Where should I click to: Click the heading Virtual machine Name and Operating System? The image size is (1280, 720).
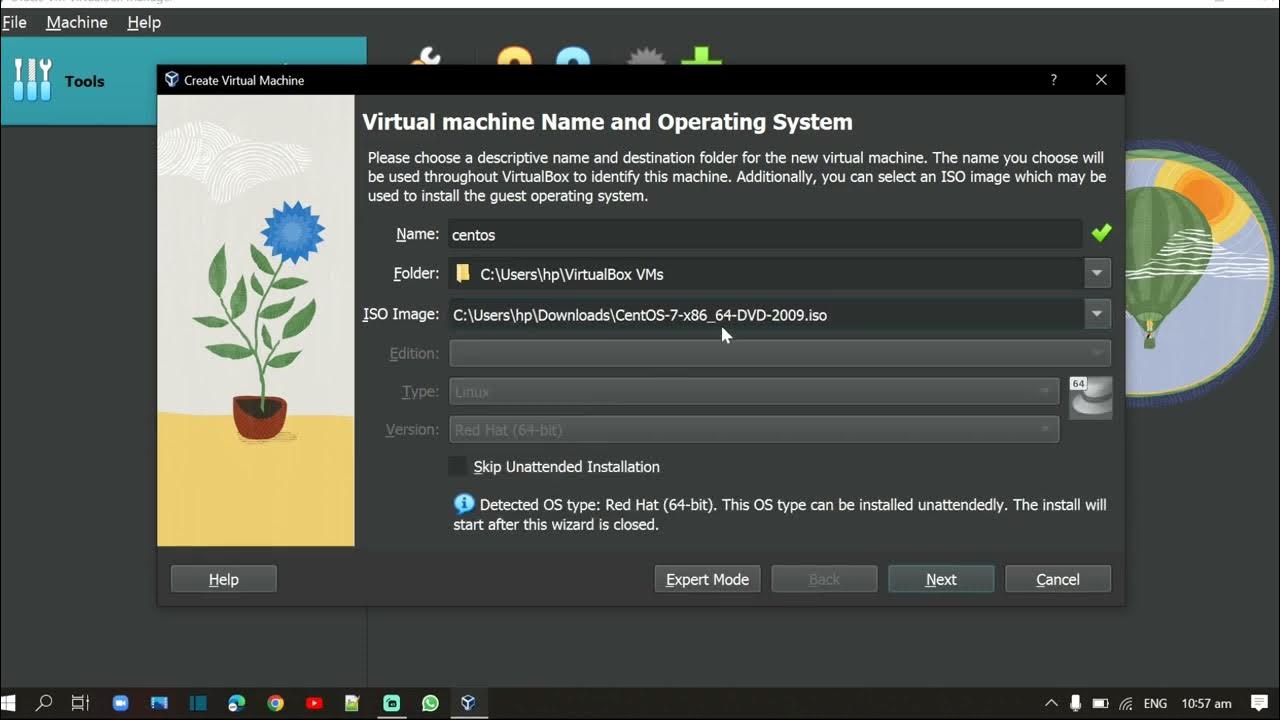(607, 122)
